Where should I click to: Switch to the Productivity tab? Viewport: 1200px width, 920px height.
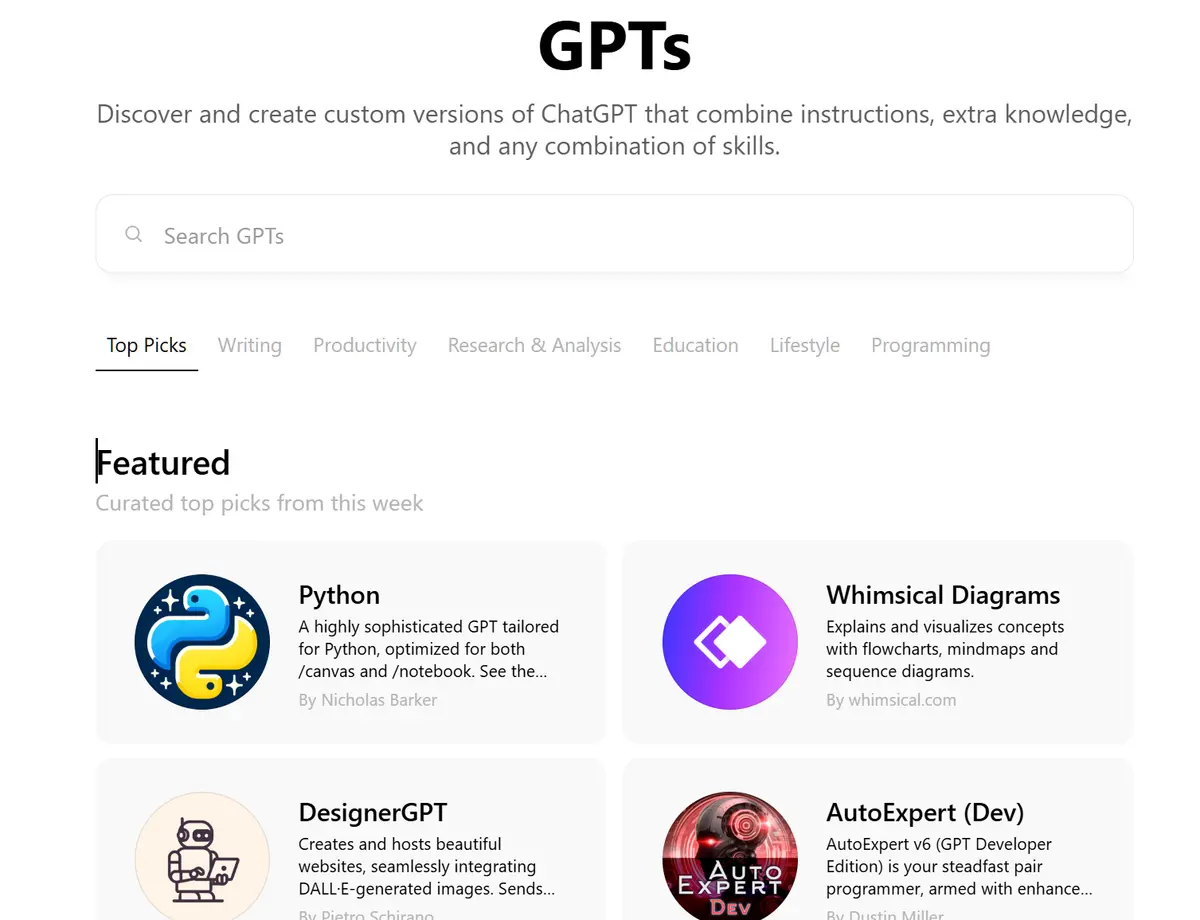pyautogui.click(x=365, y=345)
